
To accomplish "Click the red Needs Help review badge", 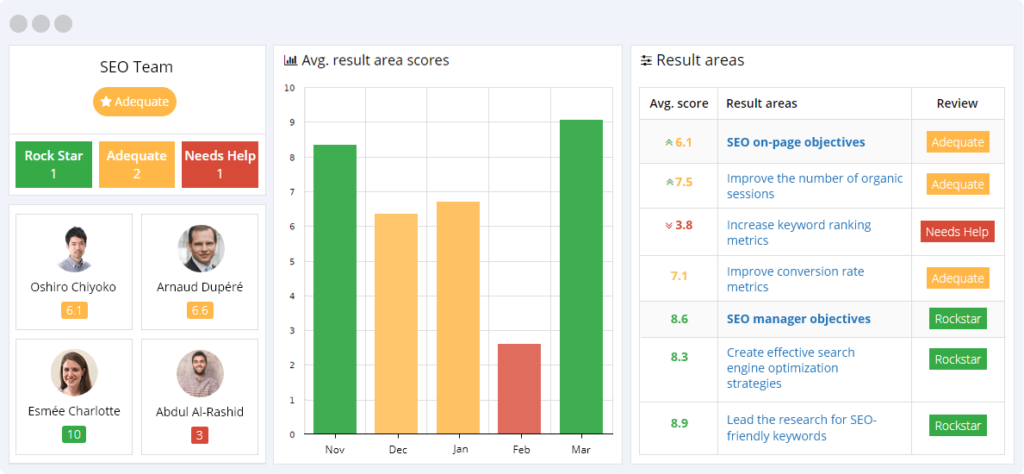I will 957,232.
